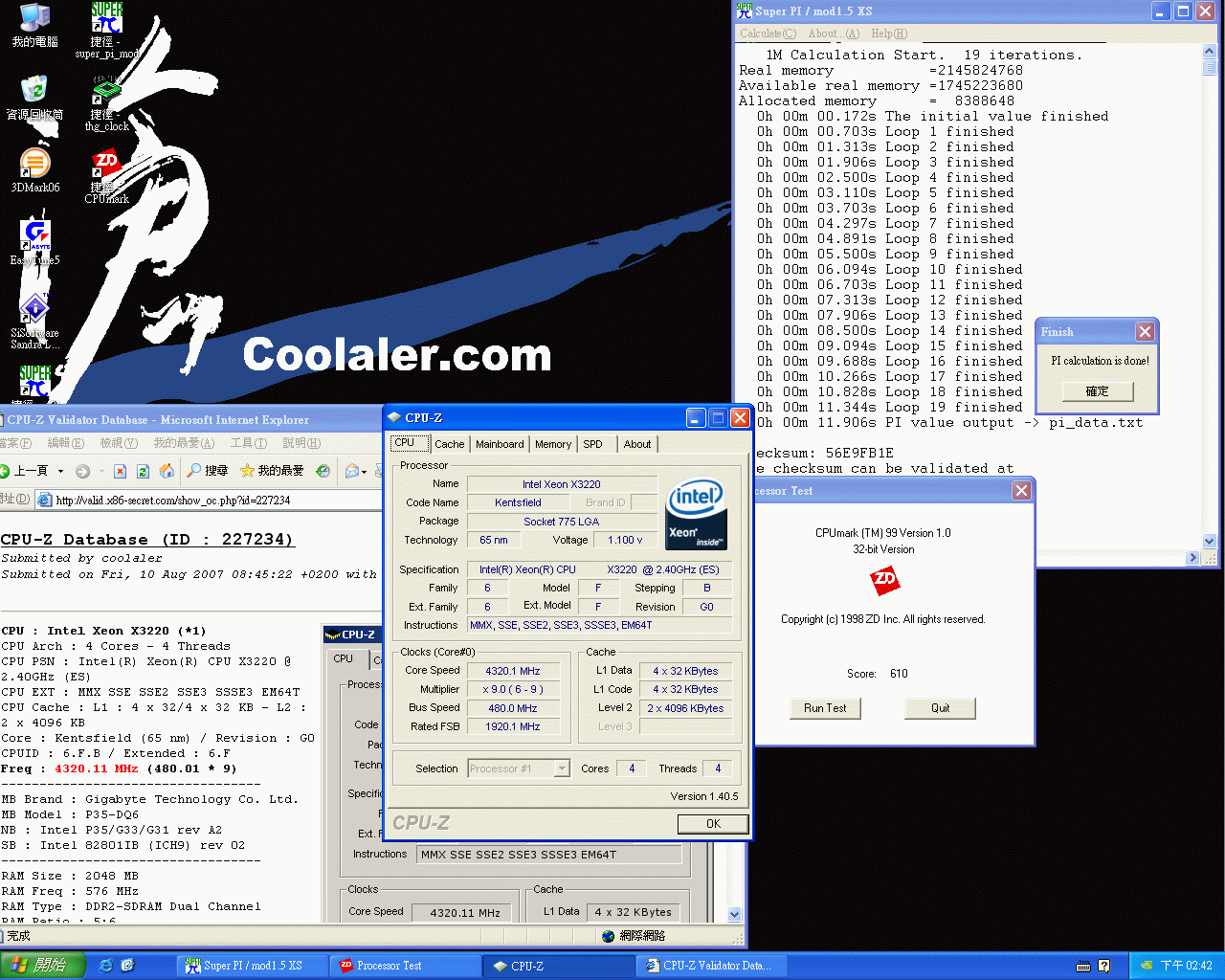Launch the super_pi_mod desktop shortcut
This screenshot has width=1225, height=980.
(107, 31)
